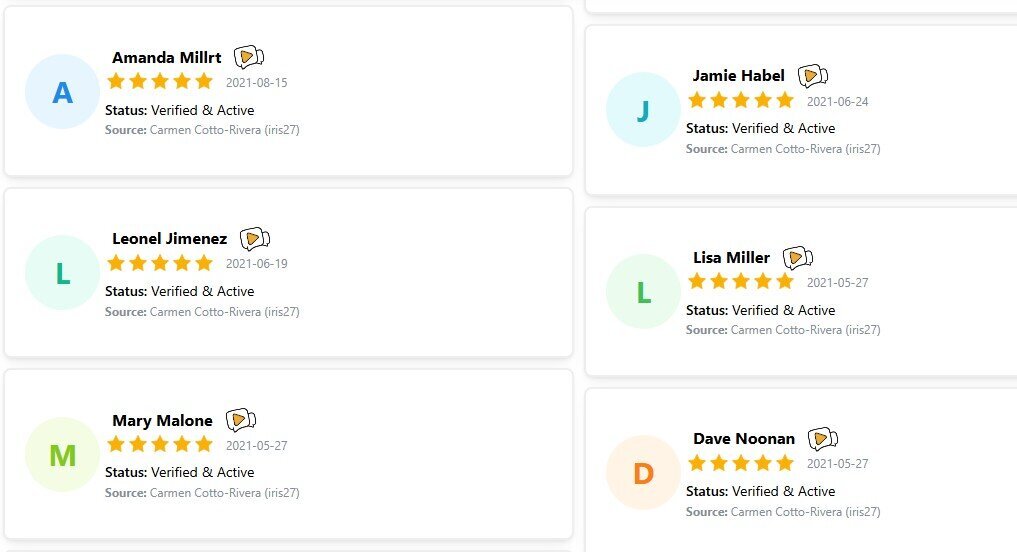Click Status Verified & Active in Lisa Miller's card
This screenshot has width=1017, height=552.
761,310
